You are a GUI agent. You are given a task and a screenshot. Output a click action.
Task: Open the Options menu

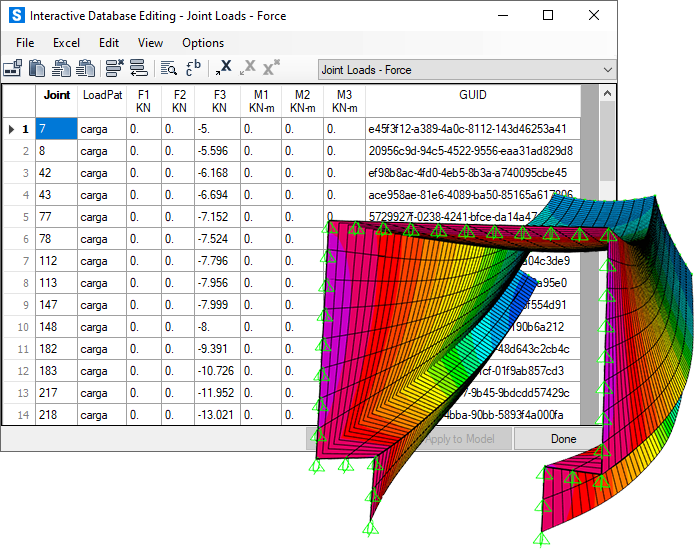(x=203, y=43)
